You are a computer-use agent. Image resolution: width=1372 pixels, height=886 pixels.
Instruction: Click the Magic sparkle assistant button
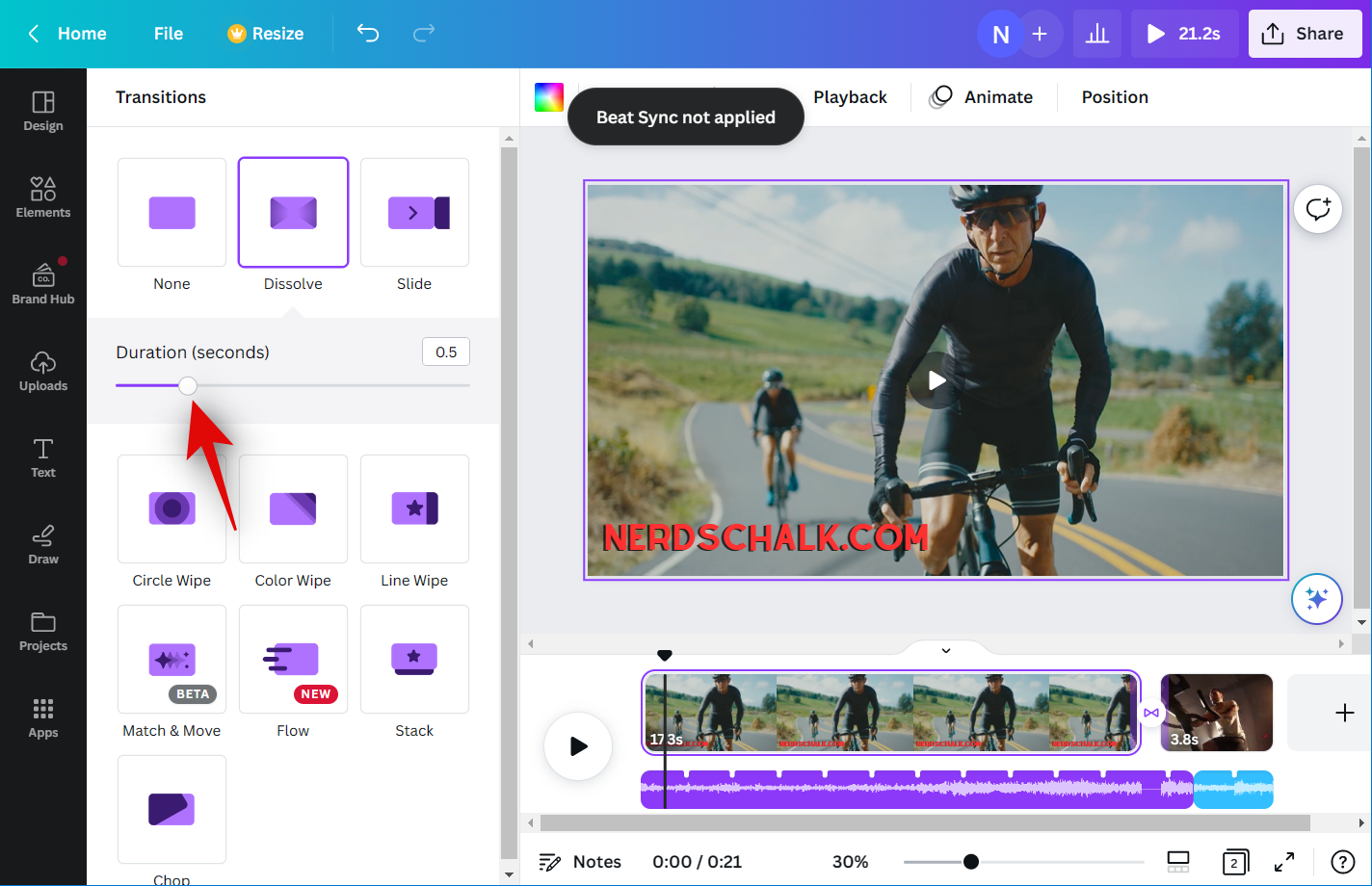click(x=1316, y=599)
